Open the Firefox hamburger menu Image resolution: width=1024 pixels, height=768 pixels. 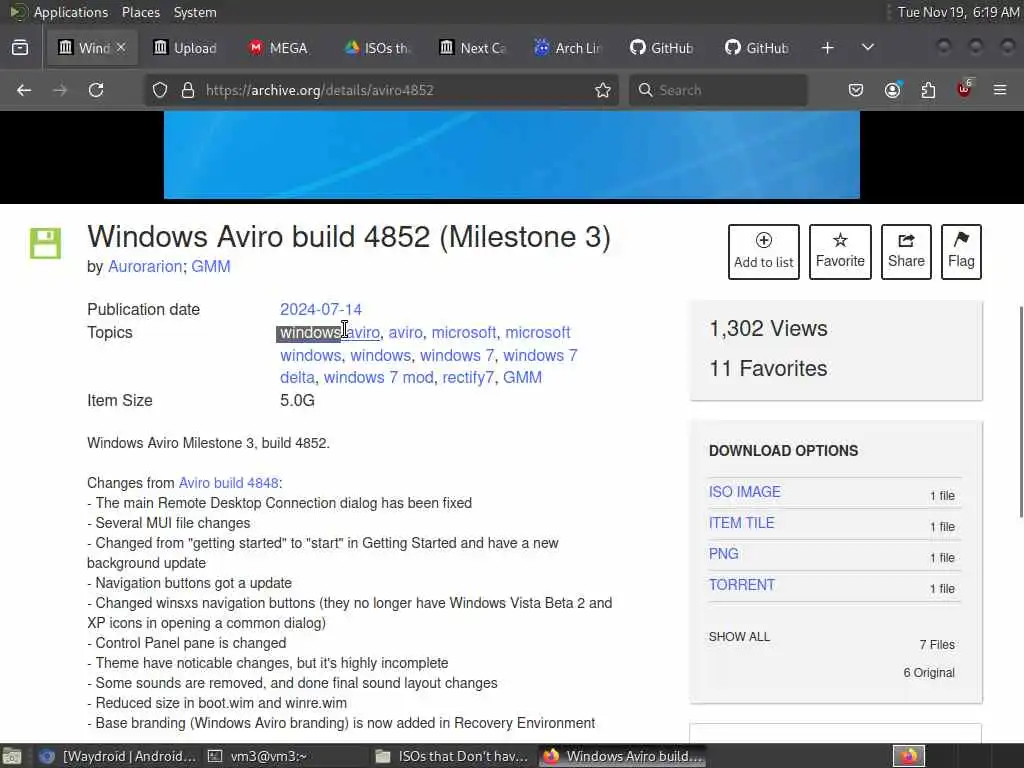click(x=1000, y=90)
